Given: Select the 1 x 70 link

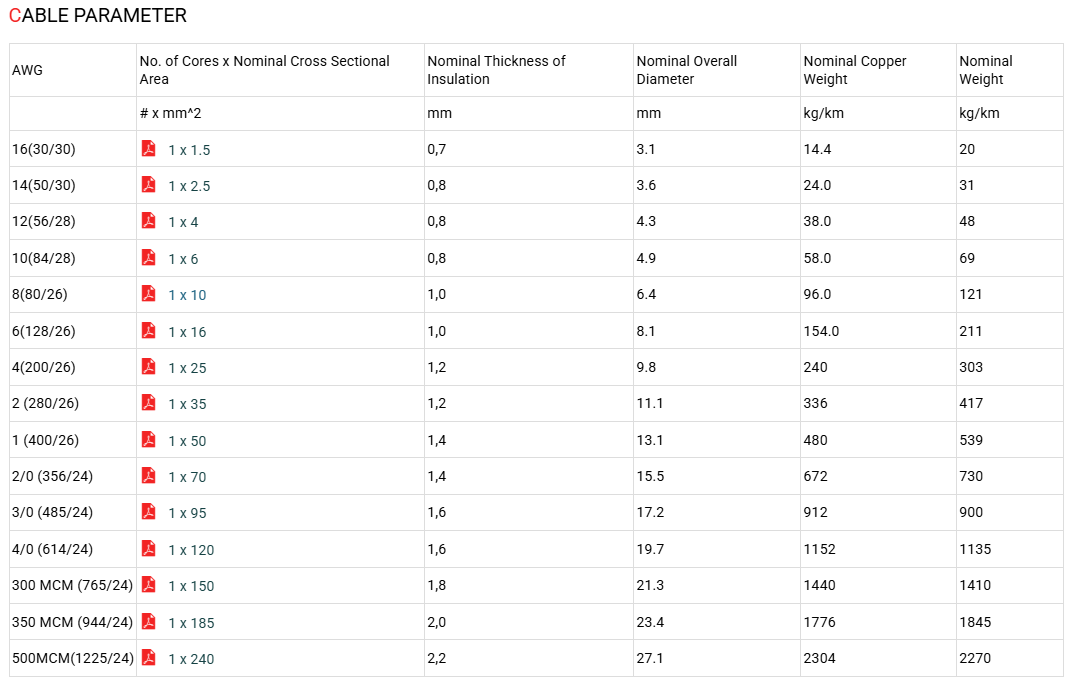Looking at the screenshot, I should coord(187,477).
